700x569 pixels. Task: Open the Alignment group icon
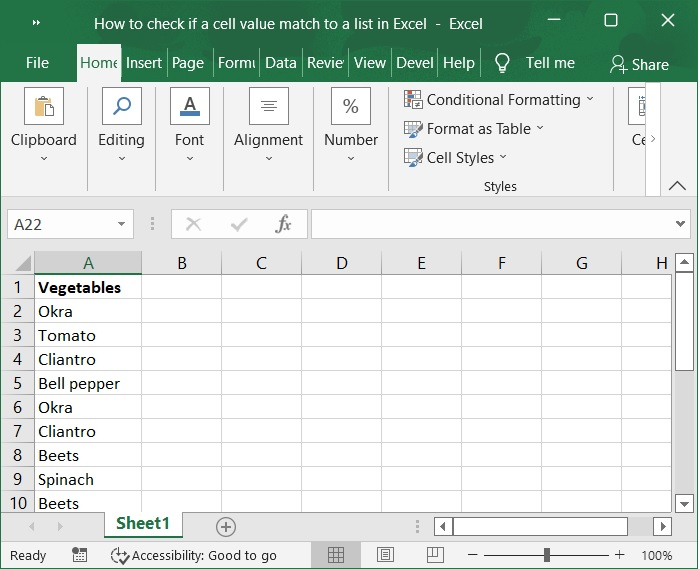268,107
